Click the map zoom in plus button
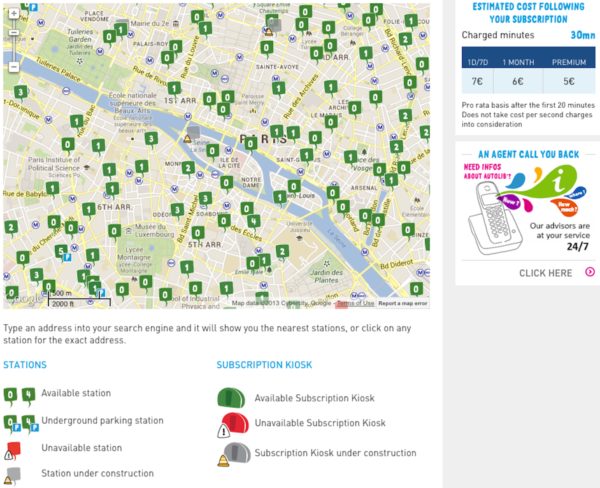600x488 pixels. coord(14,14)
